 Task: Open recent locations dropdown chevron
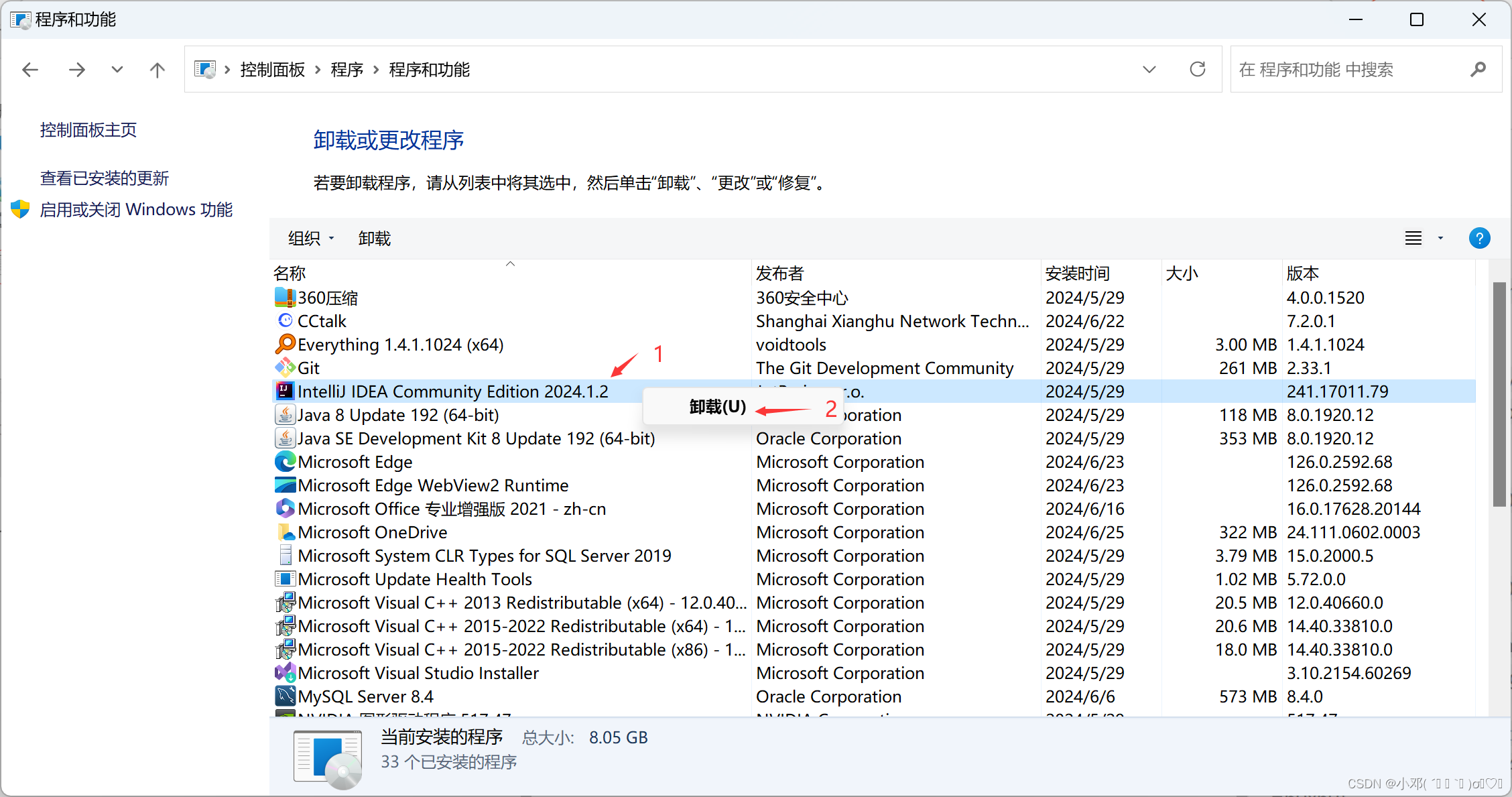pos(117,70)
